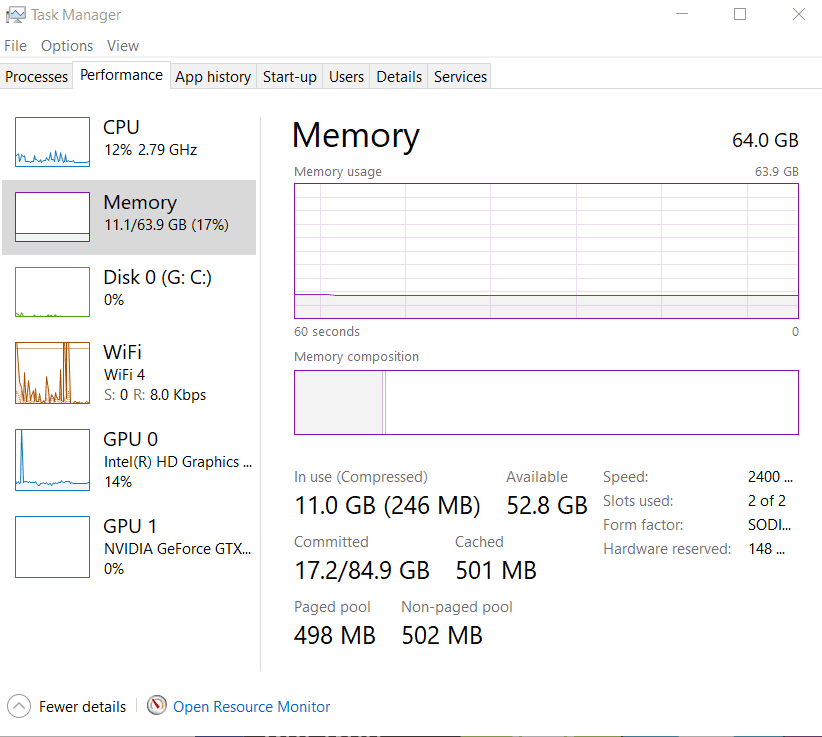The width and height of the screenshot is (822, 737).
Task: Open the File menu
Action: [15, 46]
